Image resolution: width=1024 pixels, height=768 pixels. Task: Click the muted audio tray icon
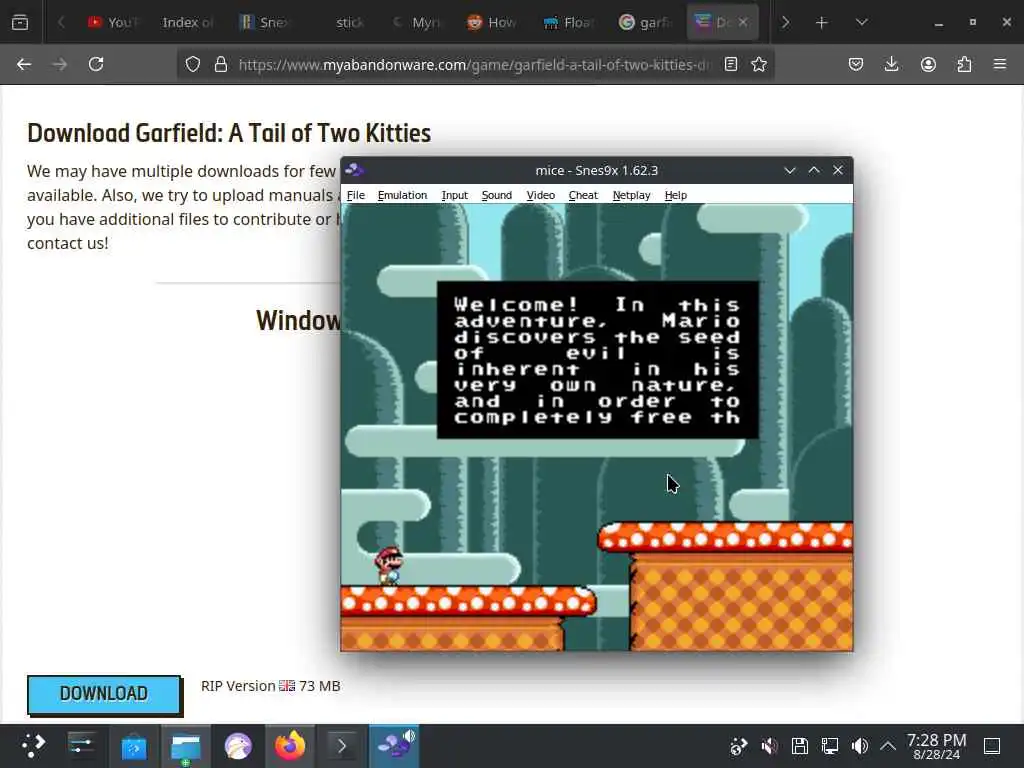coord(769,746)
